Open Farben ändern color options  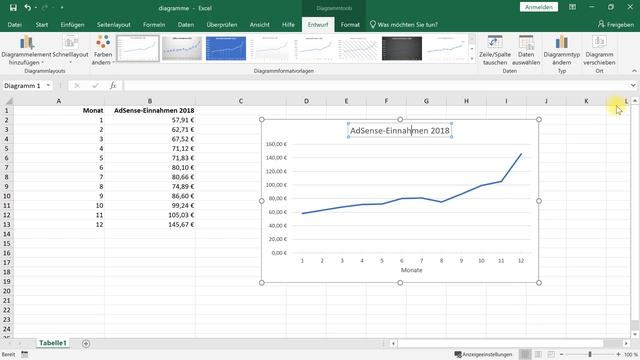pos(102,50)
